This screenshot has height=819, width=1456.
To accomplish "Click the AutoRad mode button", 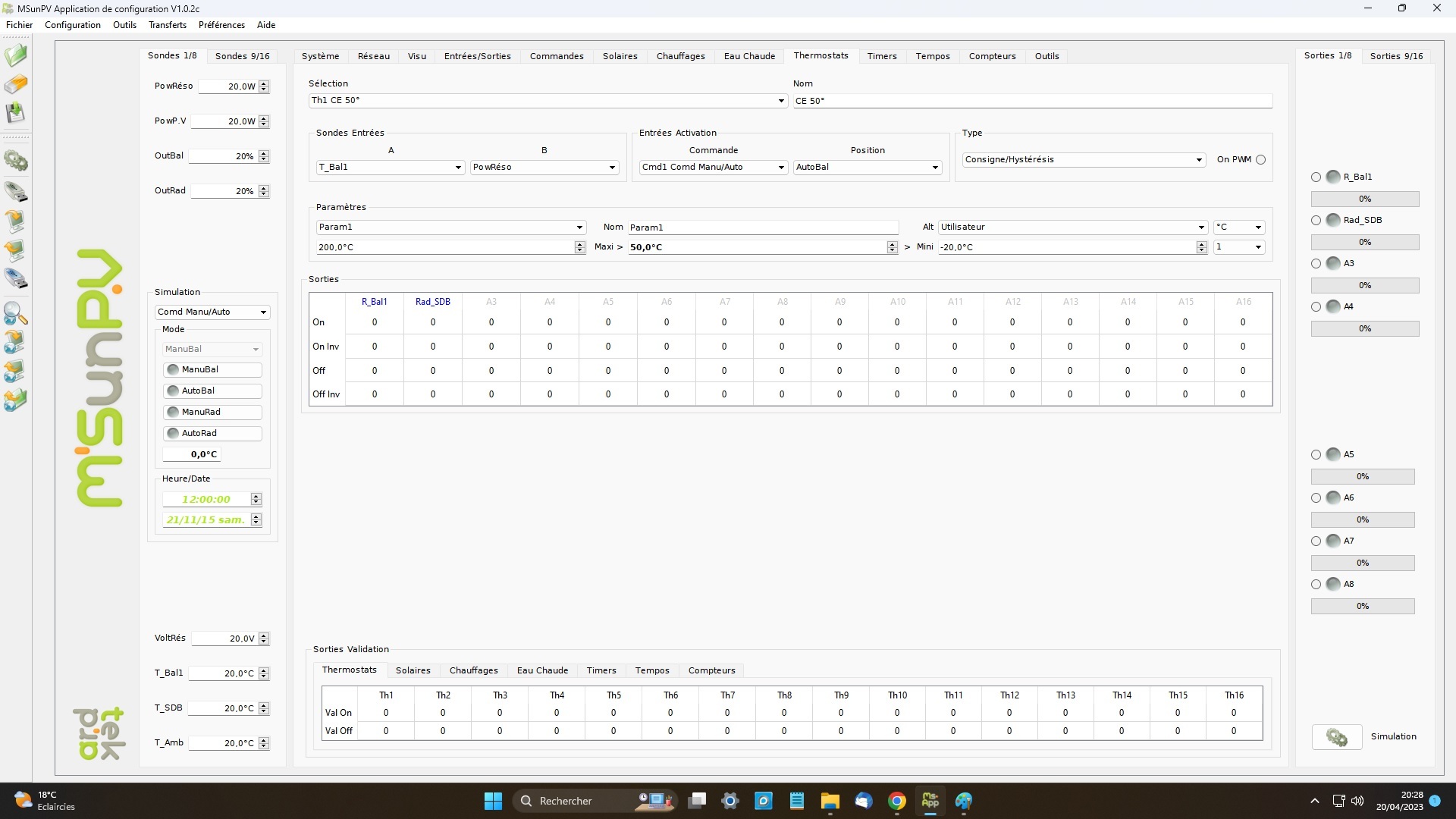I will [212, 433].
